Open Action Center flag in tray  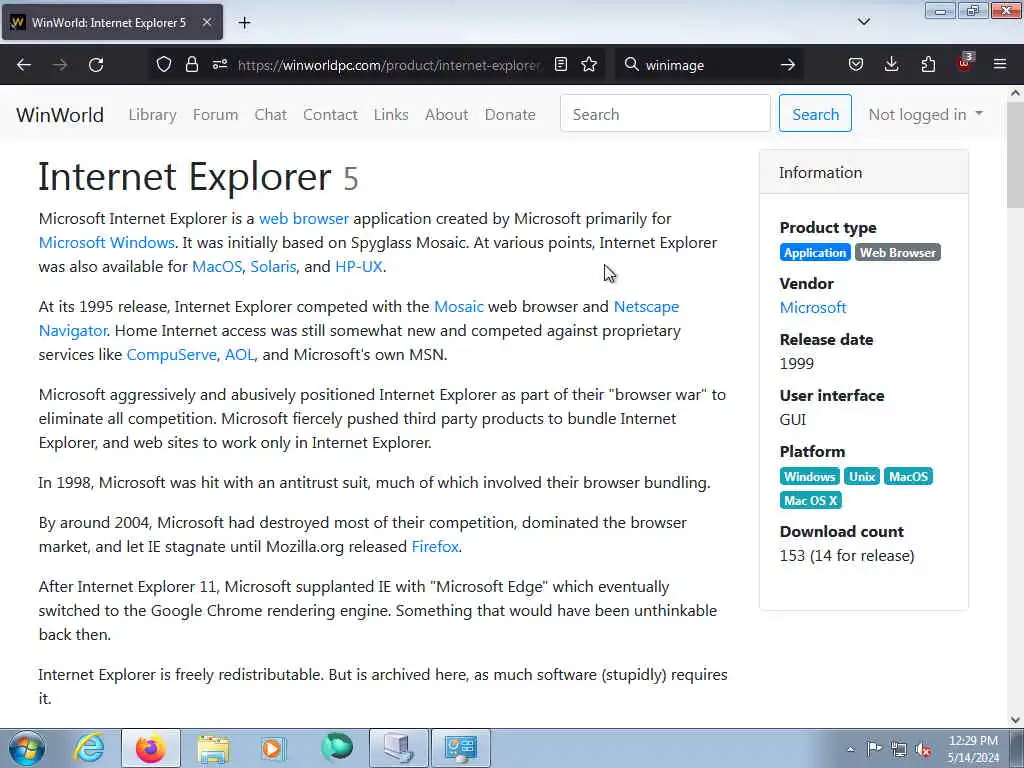(874, 749)
